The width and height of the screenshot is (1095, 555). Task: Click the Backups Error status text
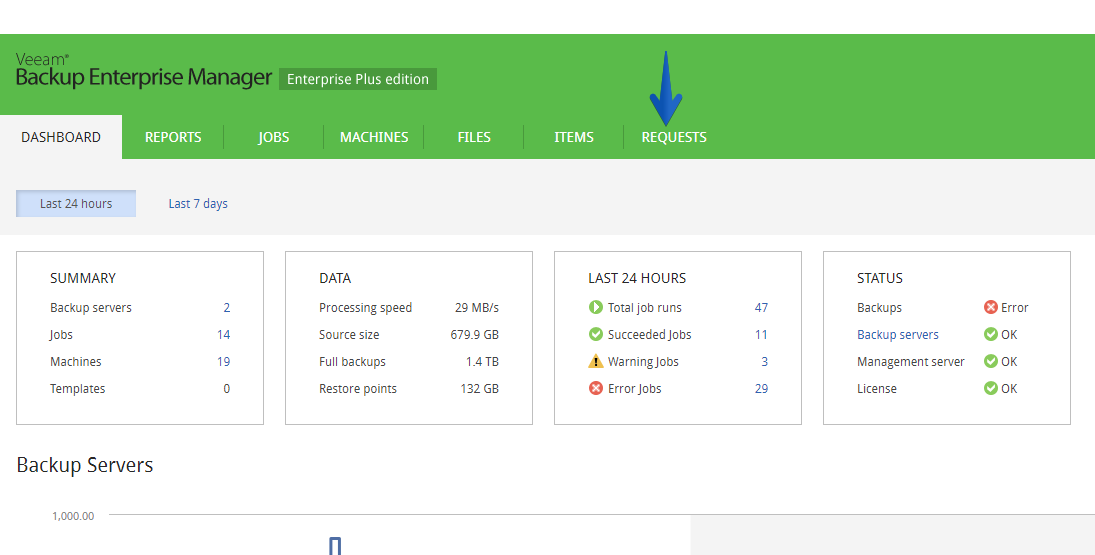click(x=1015, y=308)
